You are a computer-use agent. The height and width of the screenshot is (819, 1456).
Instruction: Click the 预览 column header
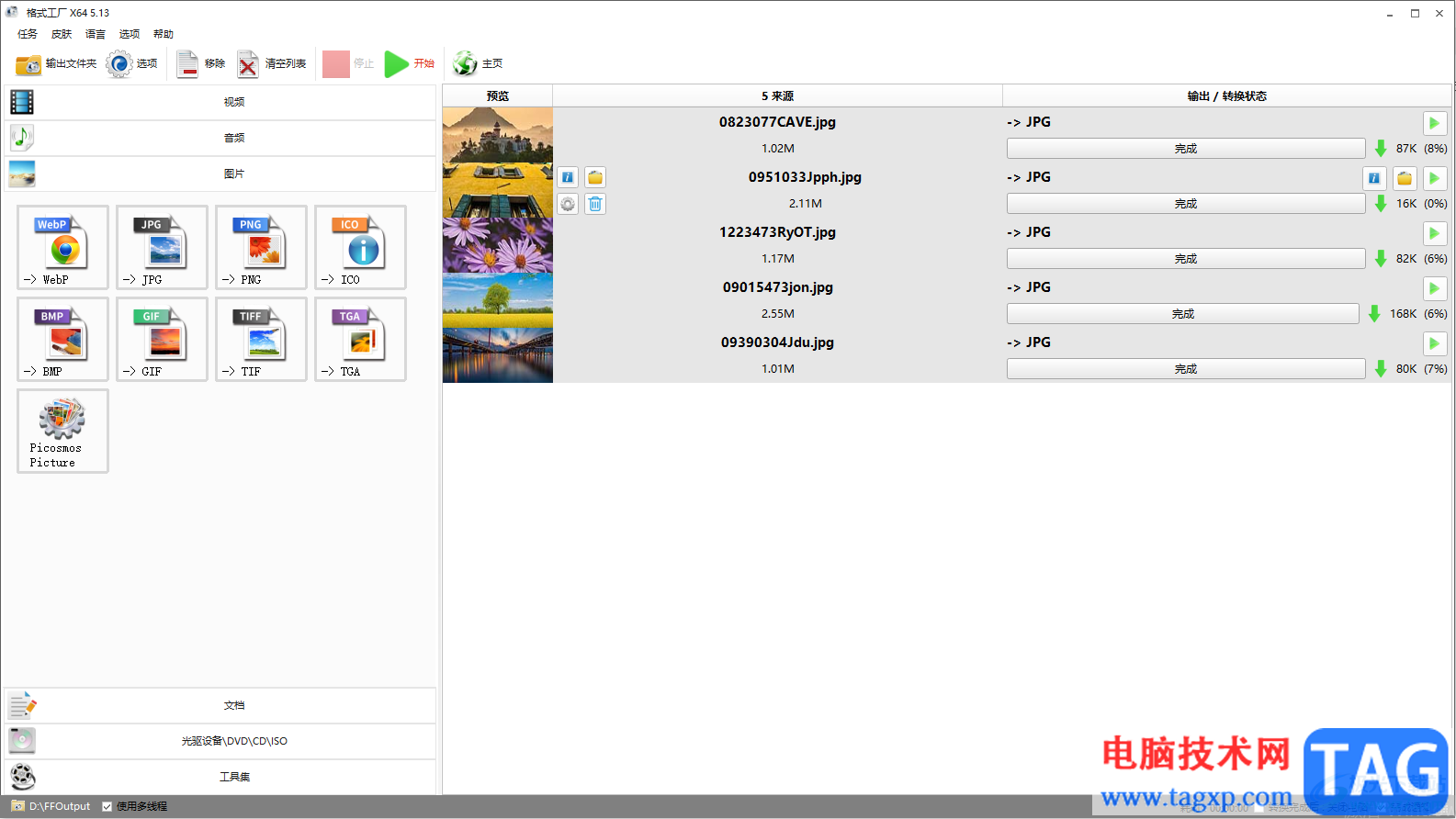(x=498, y=96)
